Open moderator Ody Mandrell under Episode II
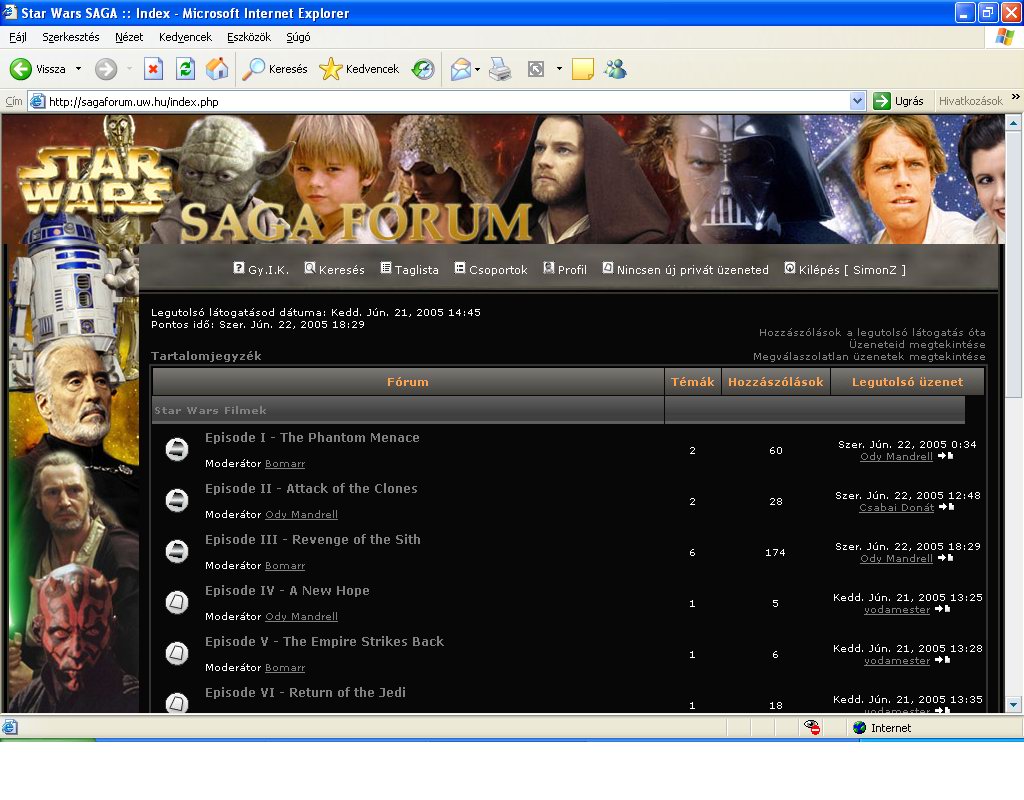Screen dimensions: 1024x800 (x=301, y=515)
